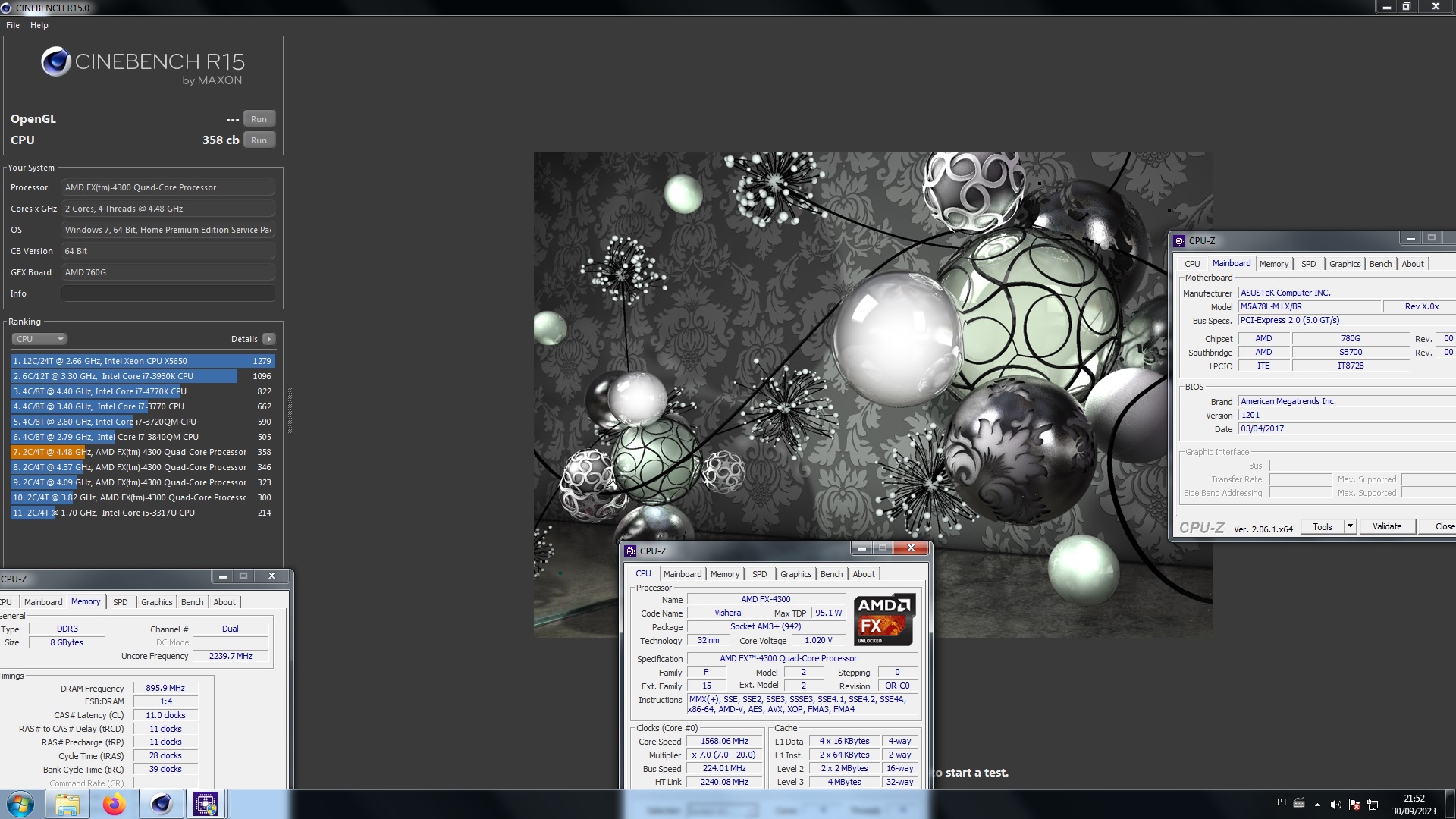Image resolution: width=1456 pixels, height=819 pixels.
Task: Open the About tab in the CPU-Z CPU window
Action: (864, 574)
